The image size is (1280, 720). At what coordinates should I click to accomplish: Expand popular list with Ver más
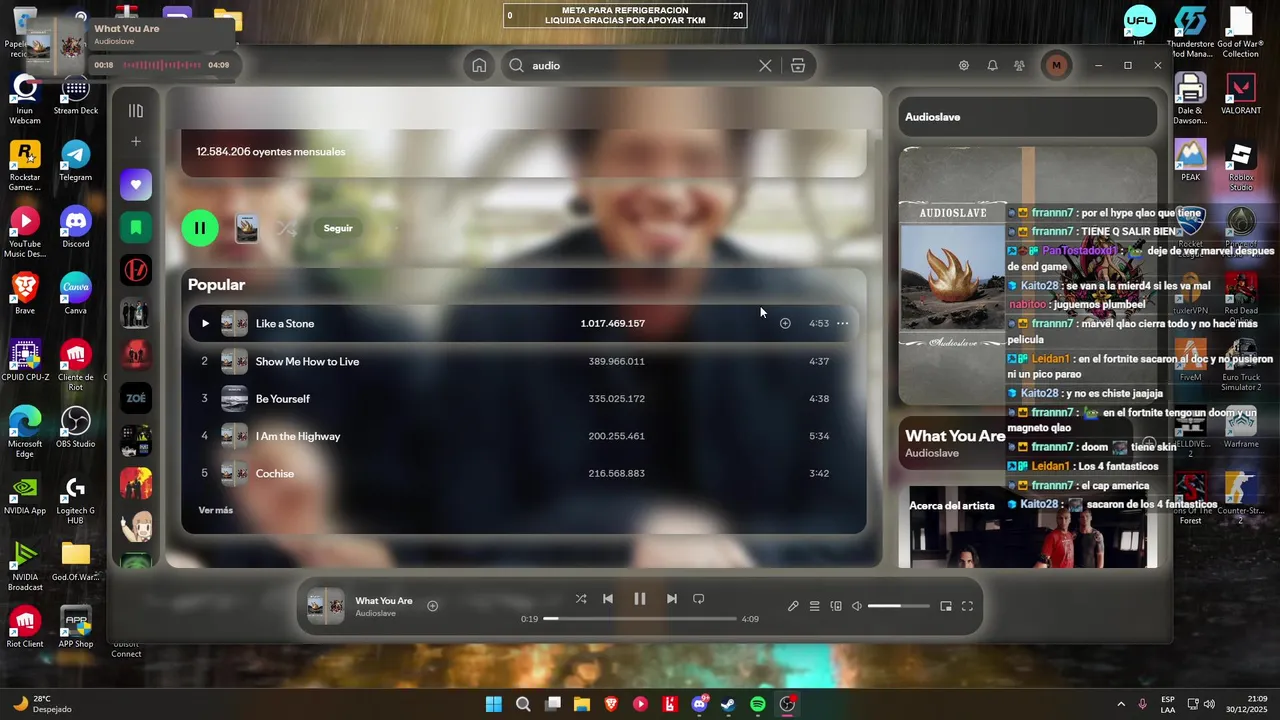(216, 510)
